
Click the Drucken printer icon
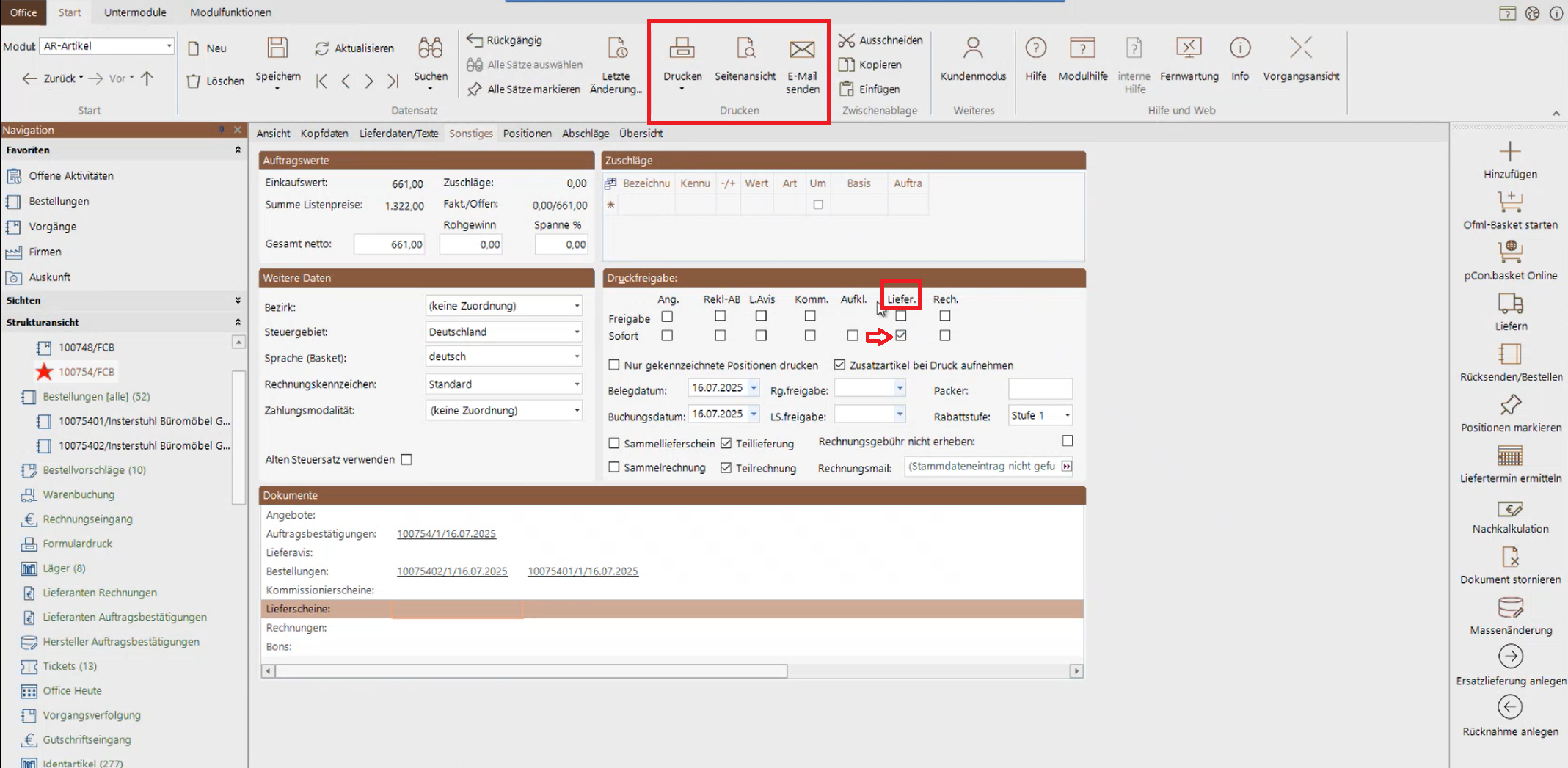[682, 49]
